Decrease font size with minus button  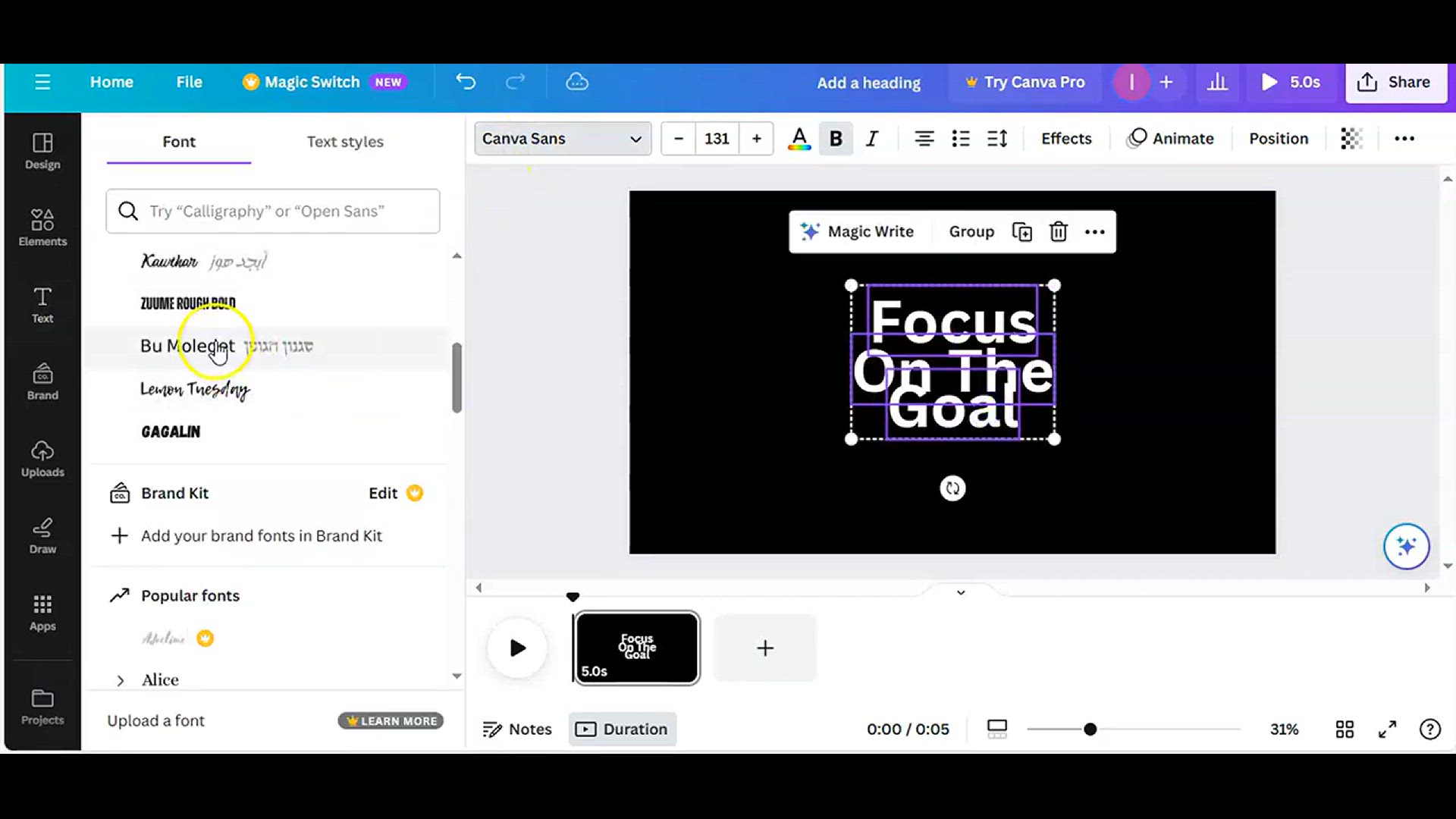(x=679, y=139)
